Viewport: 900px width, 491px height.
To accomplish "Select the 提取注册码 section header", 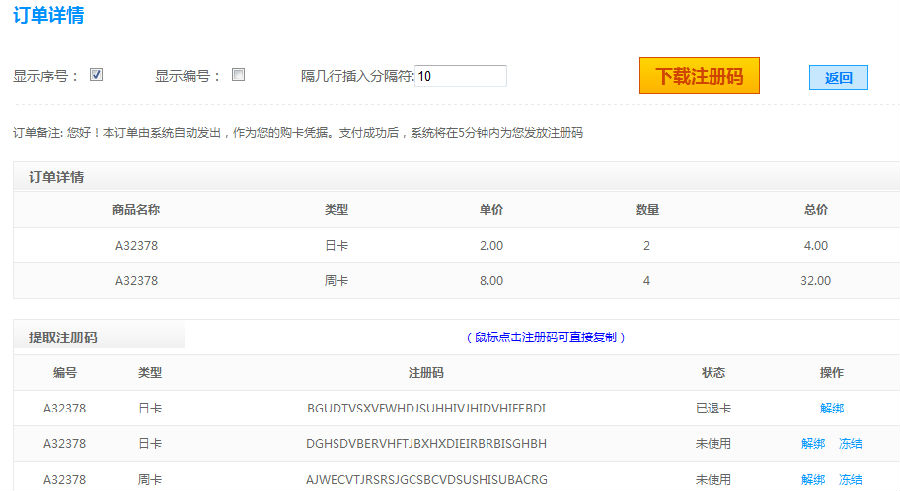I will (63, 338).
